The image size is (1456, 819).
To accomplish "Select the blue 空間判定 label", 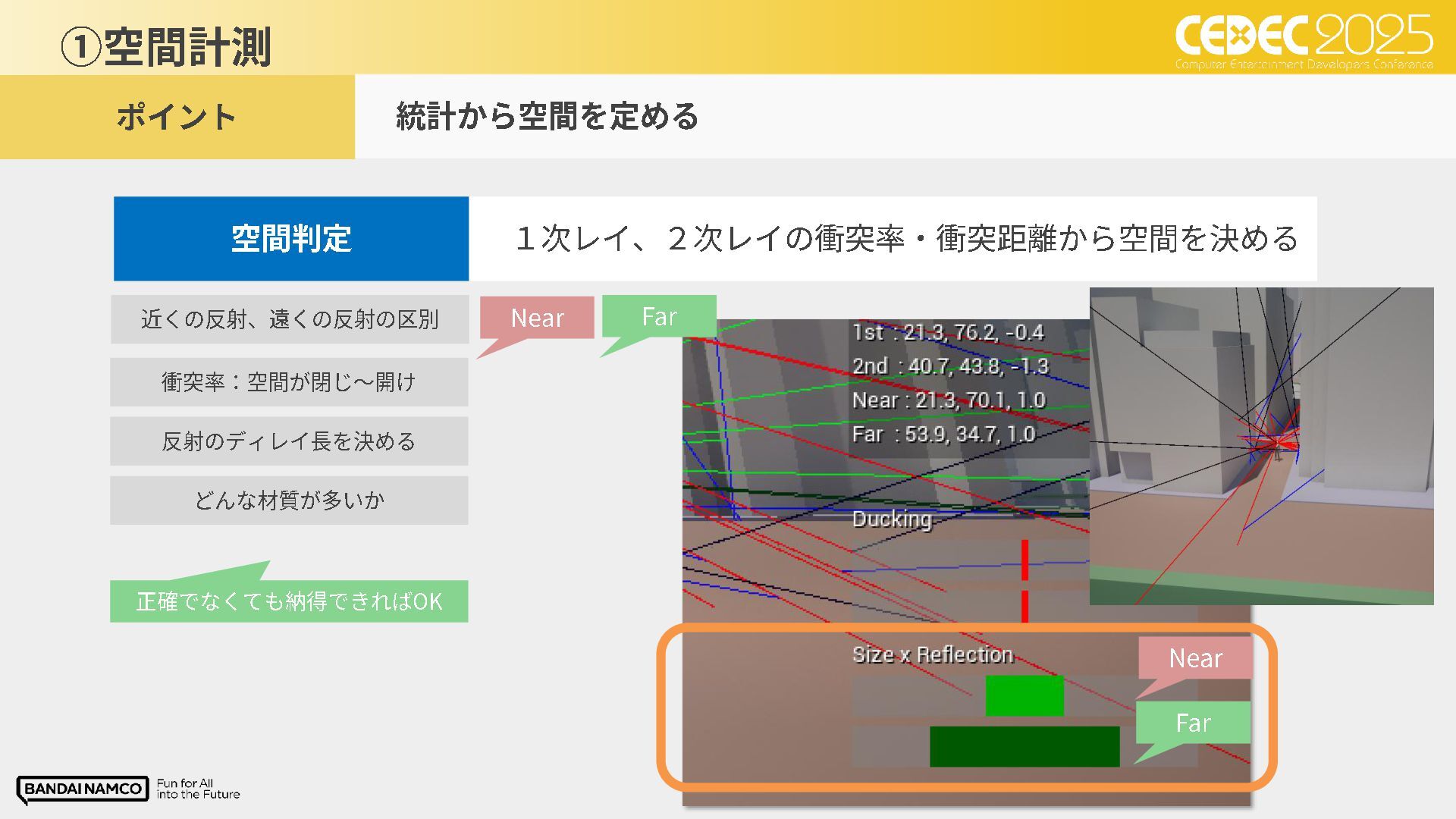I will tap(291, 239).
